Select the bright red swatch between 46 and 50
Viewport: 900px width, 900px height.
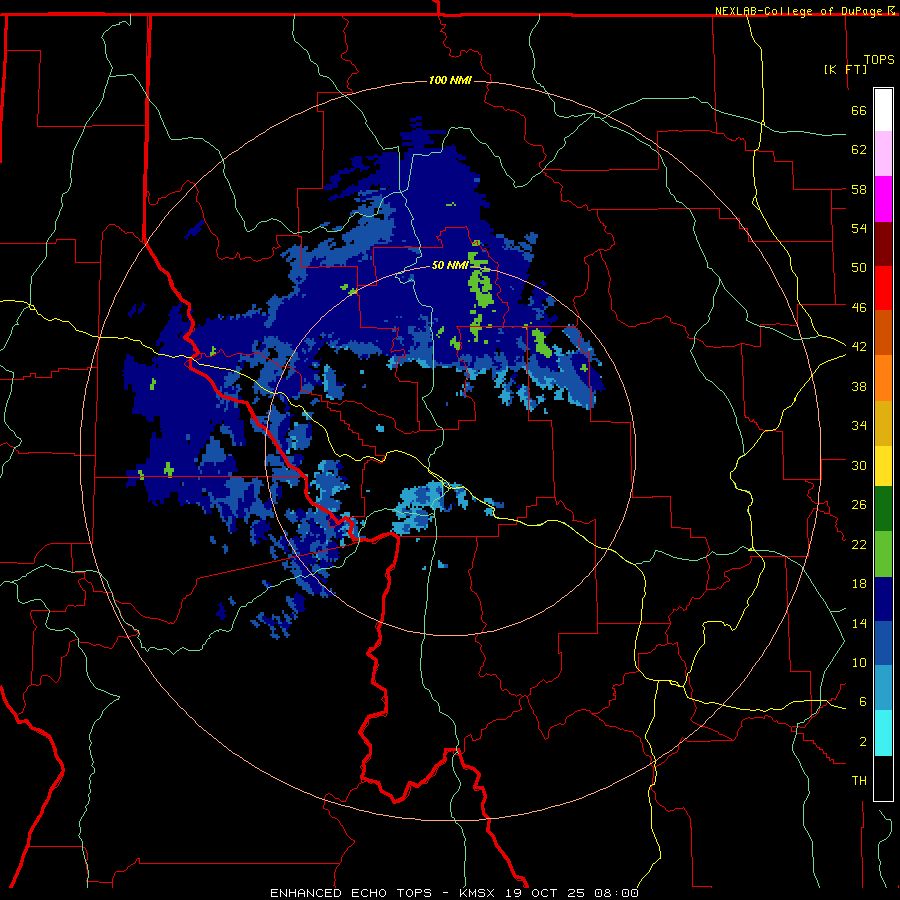(883, 288)
